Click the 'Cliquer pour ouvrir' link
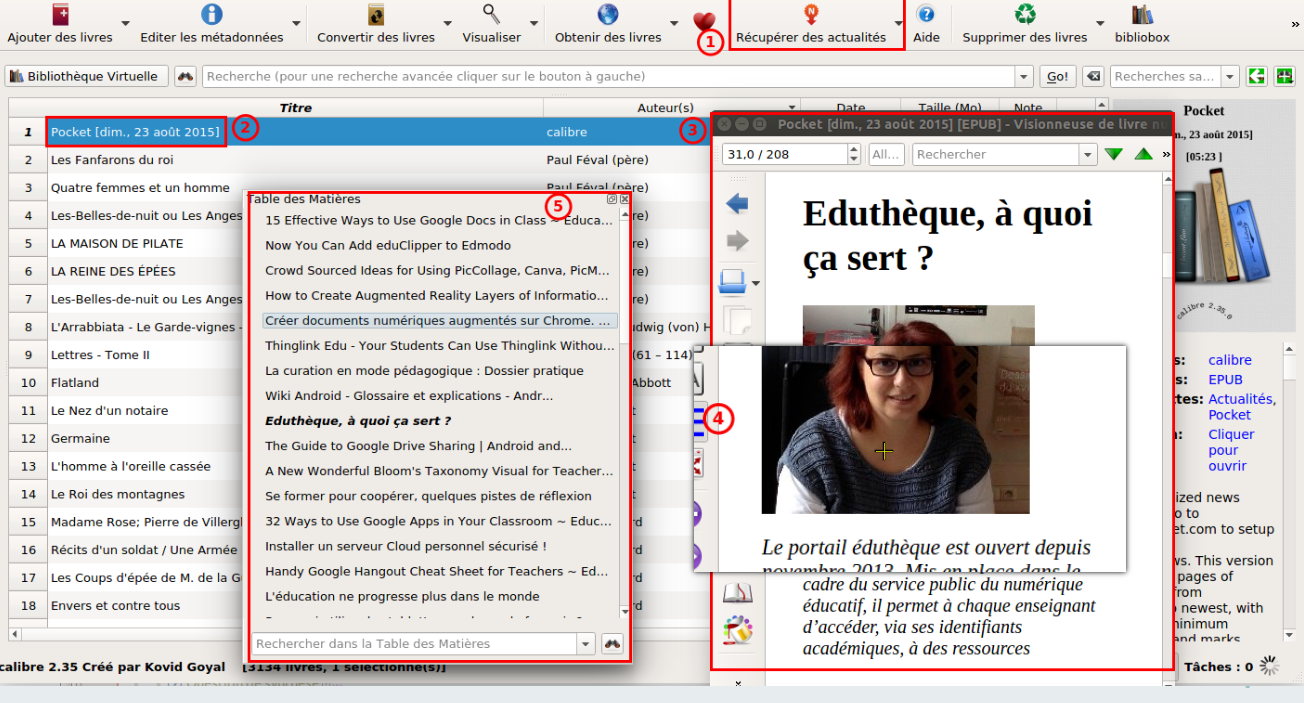 1230,450
